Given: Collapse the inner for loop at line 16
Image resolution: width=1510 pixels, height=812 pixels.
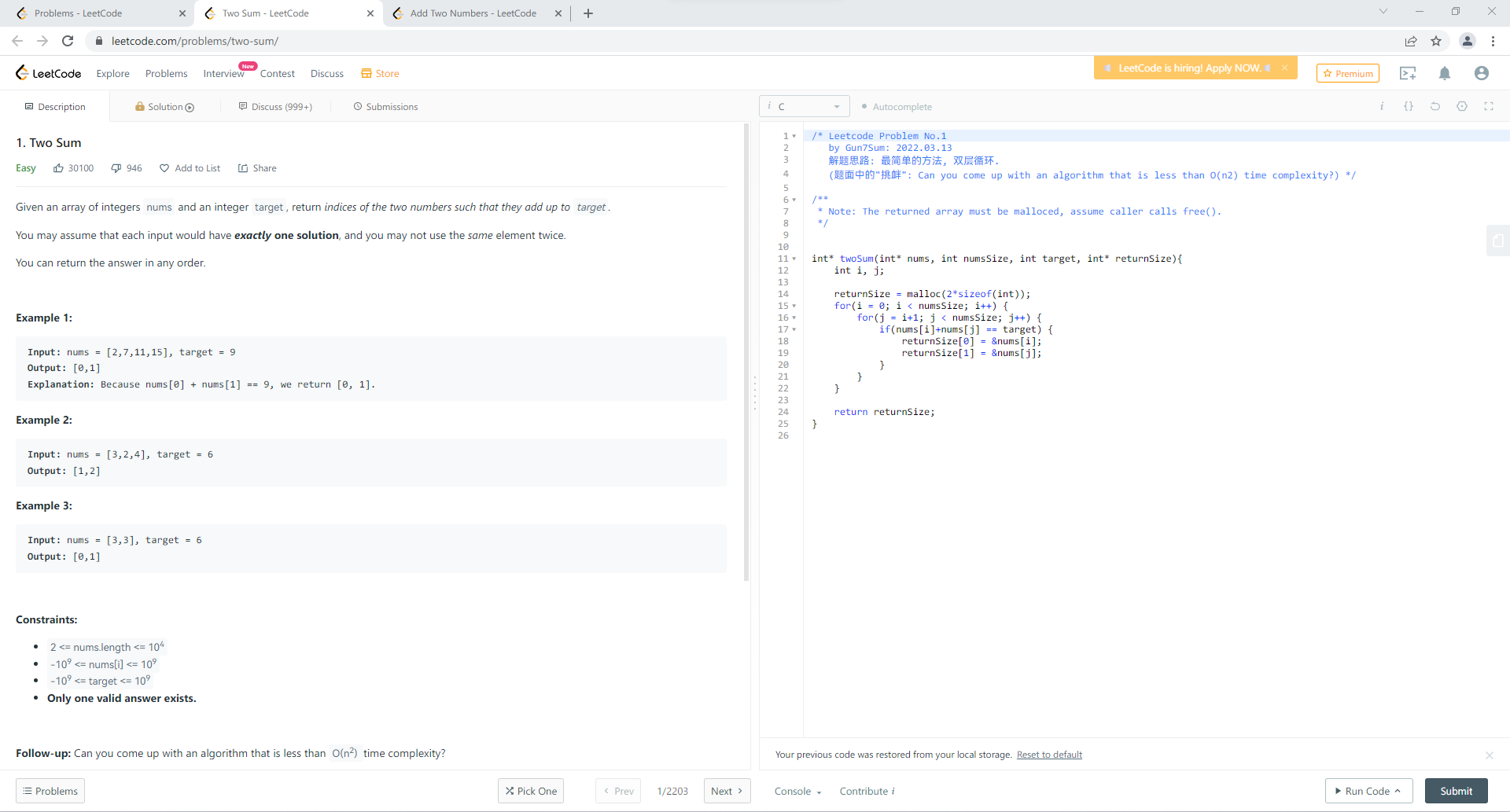Looking at the screenshot, I should coord(794,318).
